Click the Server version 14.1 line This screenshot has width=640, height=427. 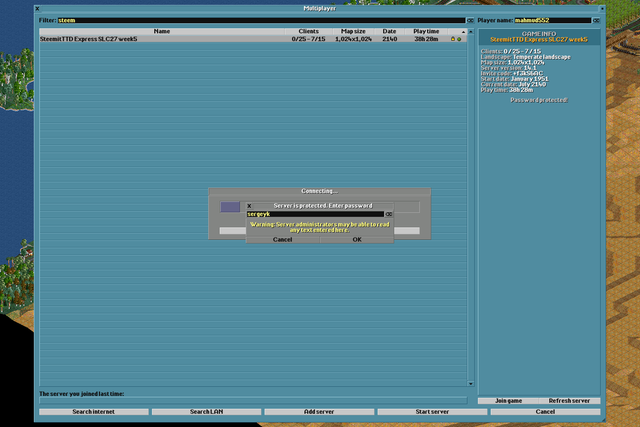point(509,68)
